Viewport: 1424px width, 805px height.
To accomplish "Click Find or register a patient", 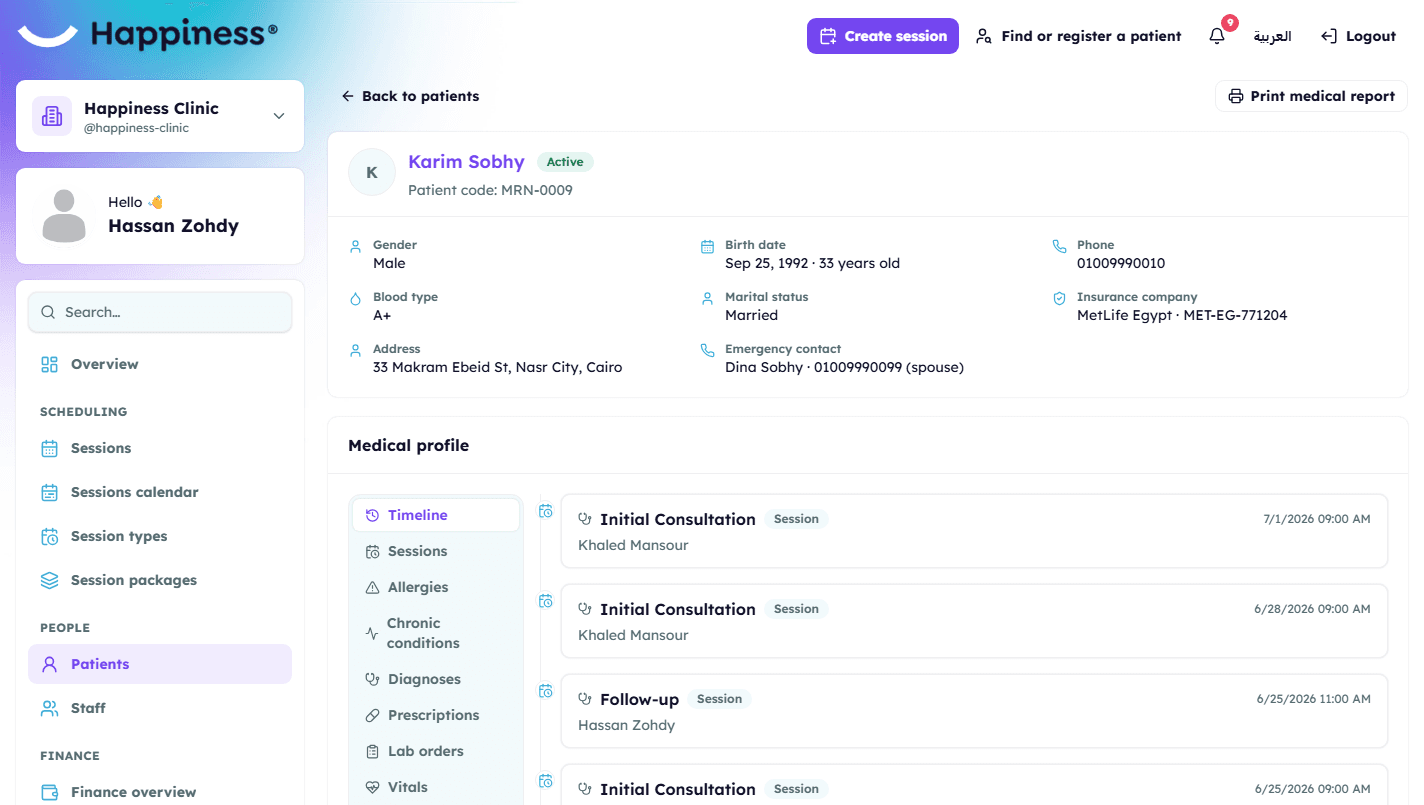I will click(1078, 36).
